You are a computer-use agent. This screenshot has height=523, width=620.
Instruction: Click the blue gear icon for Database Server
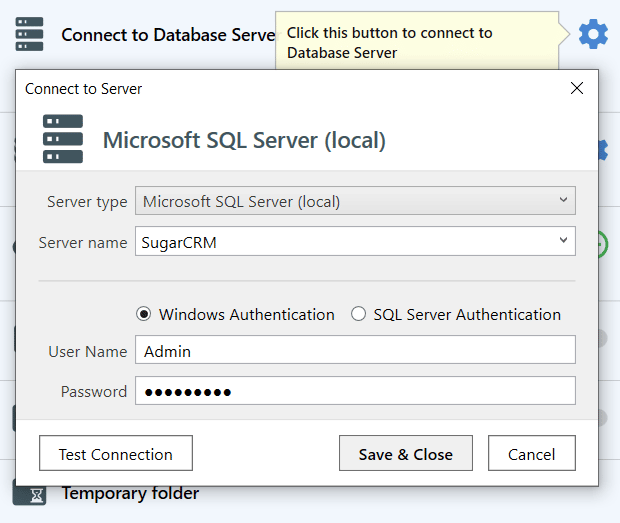tap(593, 34)
